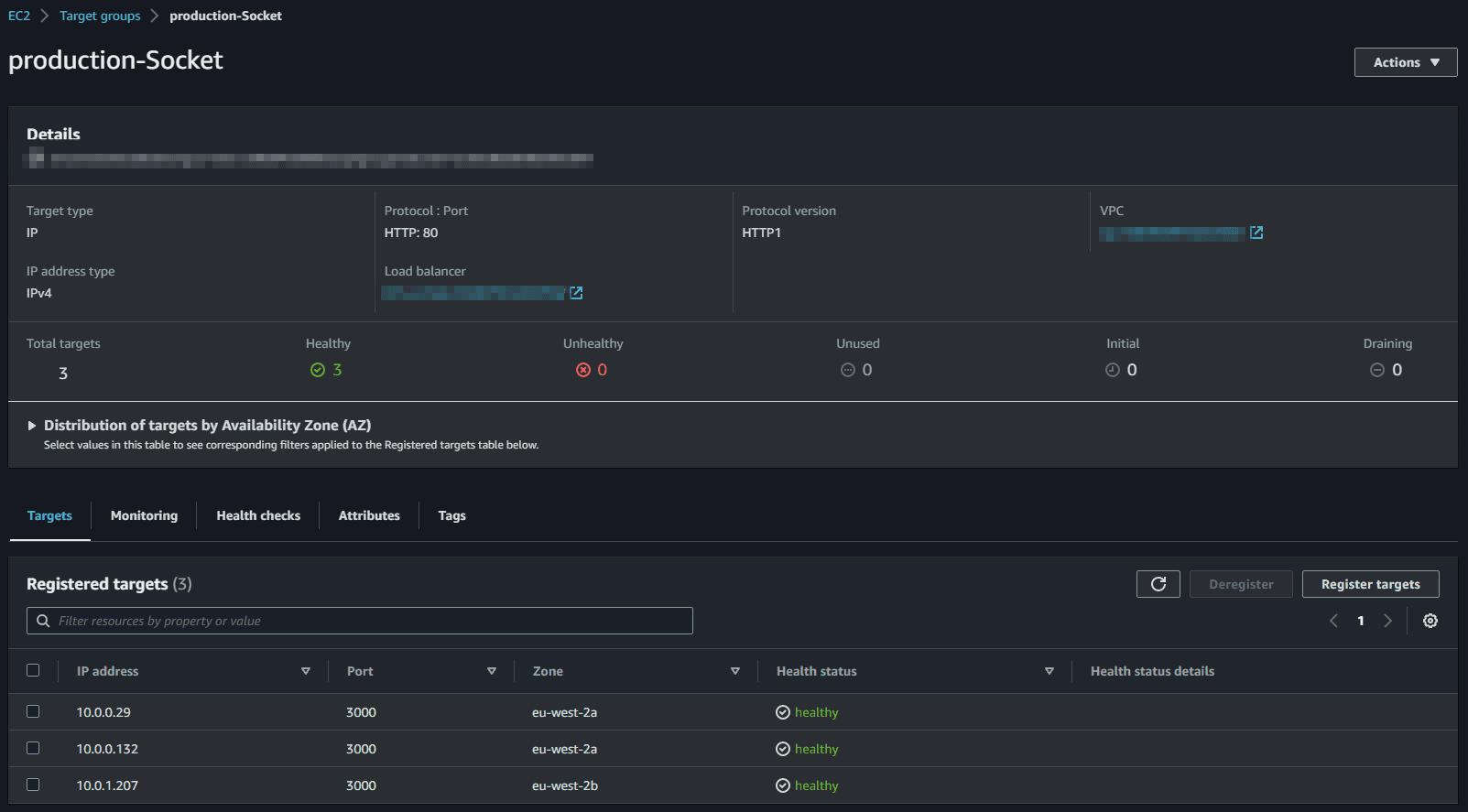Click the Register targets button
1468x812 pixels.
[x=1370, y=584]
